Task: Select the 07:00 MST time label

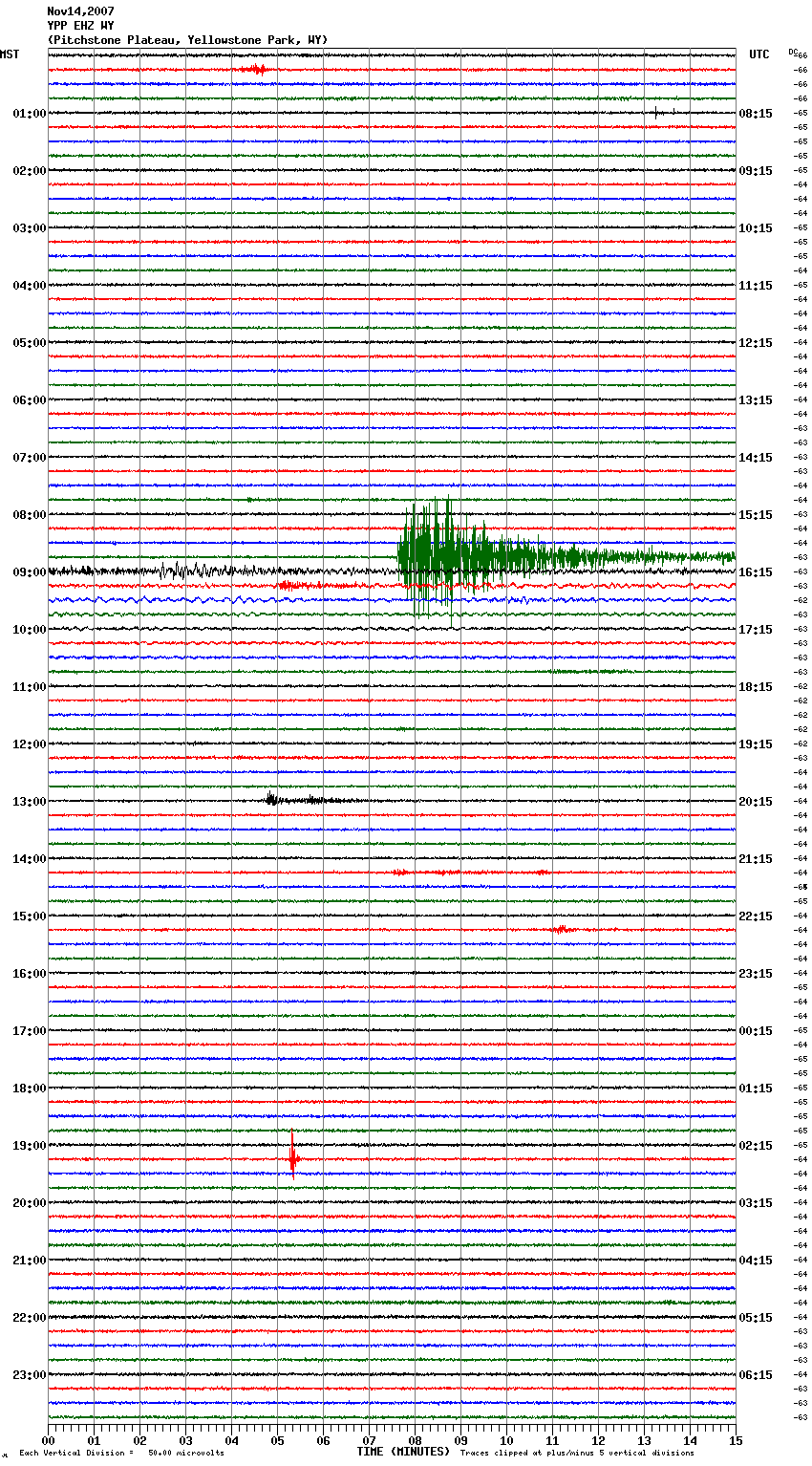Action: [x=30, y=458]
